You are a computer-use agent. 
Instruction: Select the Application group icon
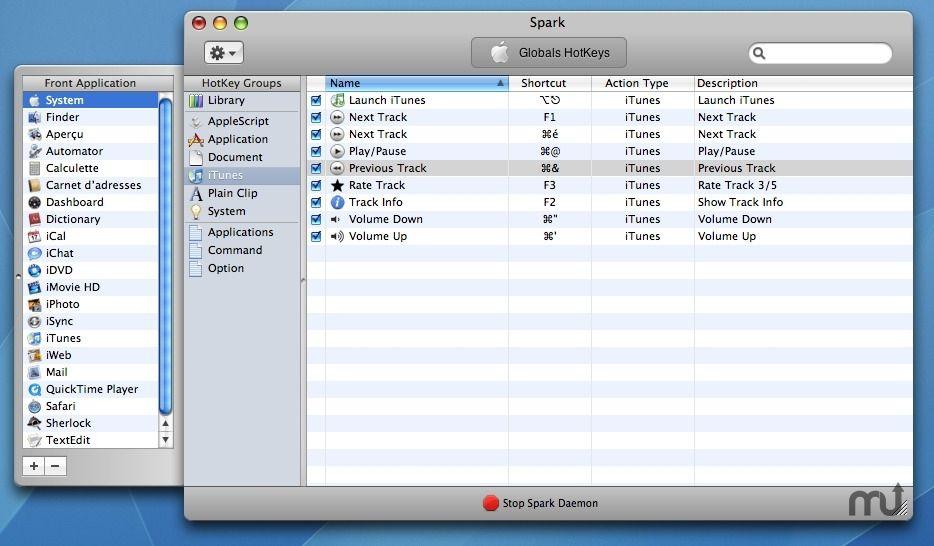(x=196, y=139)
